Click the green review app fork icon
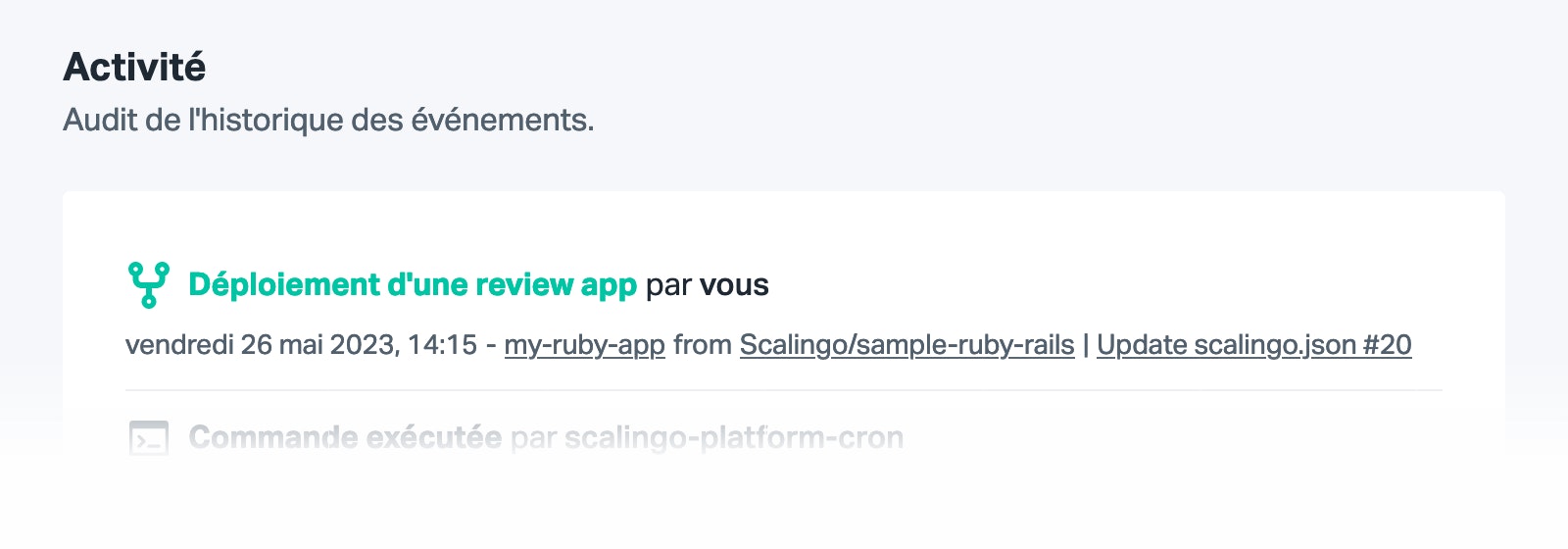1568x549 pixels. tap(148, 284)
